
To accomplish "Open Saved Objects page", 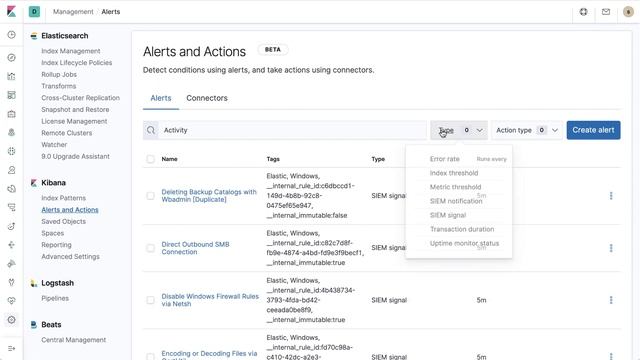I will pos(63,222).
